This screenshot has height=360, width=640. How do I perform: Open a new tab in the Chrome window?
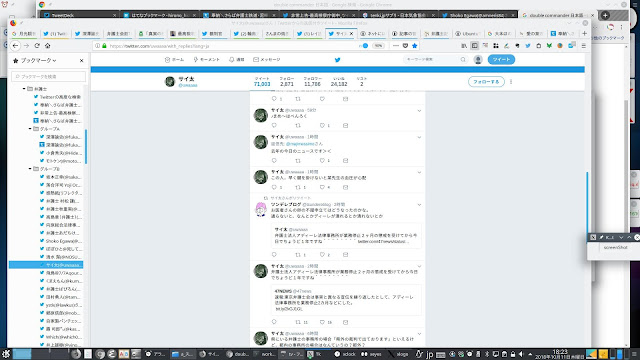(x=605, y=15)
